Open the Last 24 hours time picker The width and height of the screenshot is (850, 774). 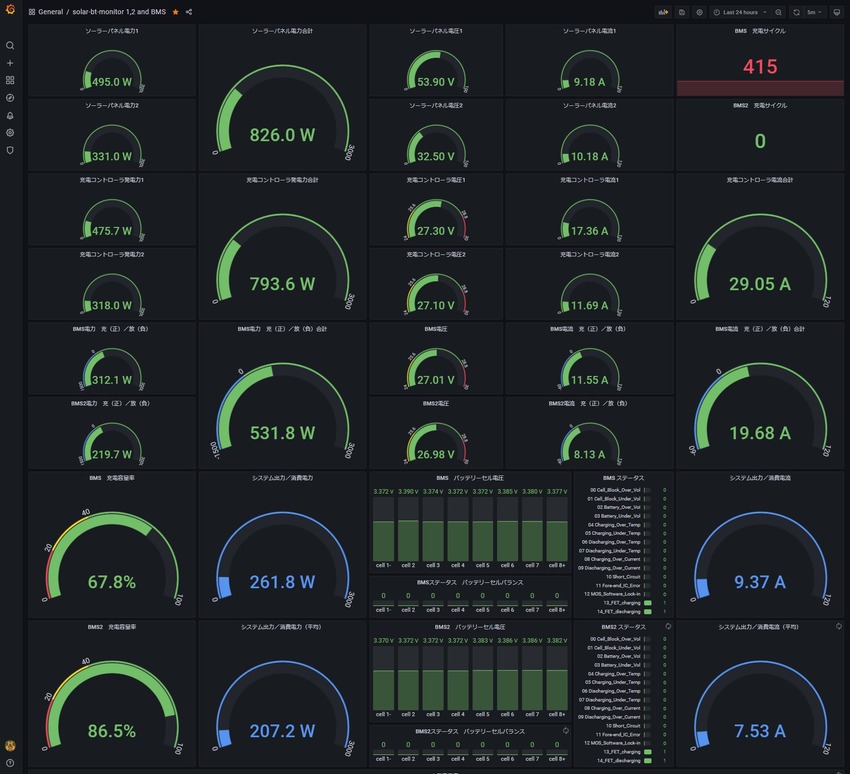[x=740, y=12]
